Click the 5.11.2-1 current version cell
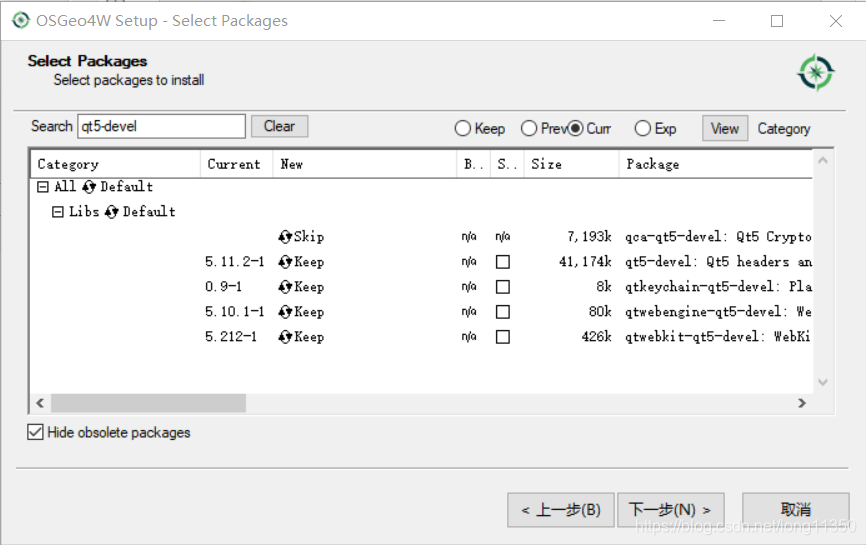The height and width of the screenshot is (545, 866). 235,262
